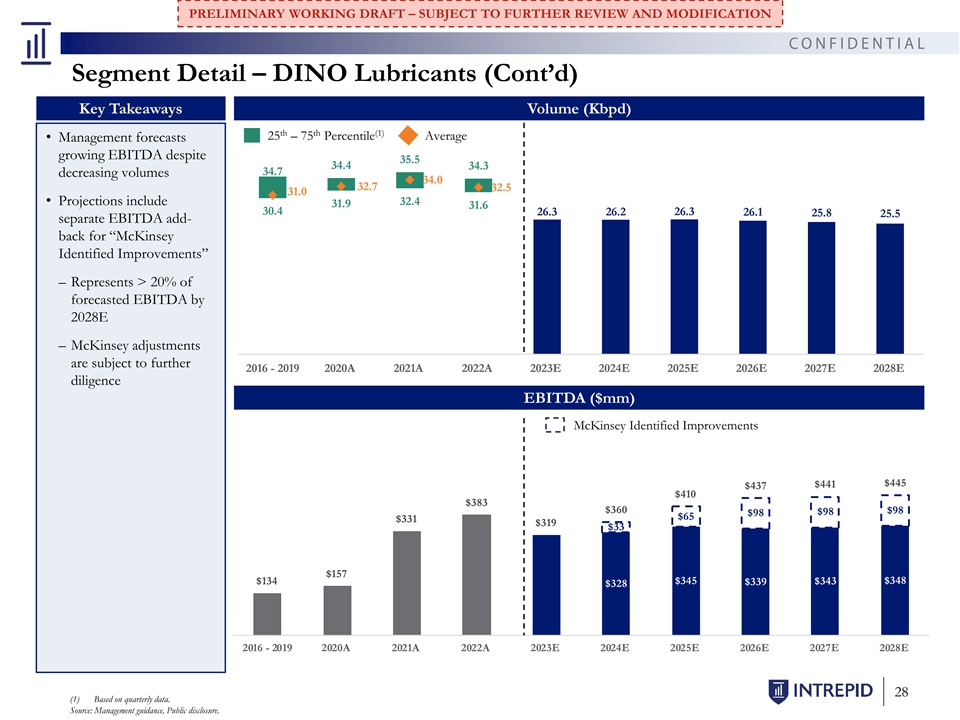Viewport: 960px width, 720px height.
Task: Click the INTREPID wordmark
Action: click(x=833, y=691)
